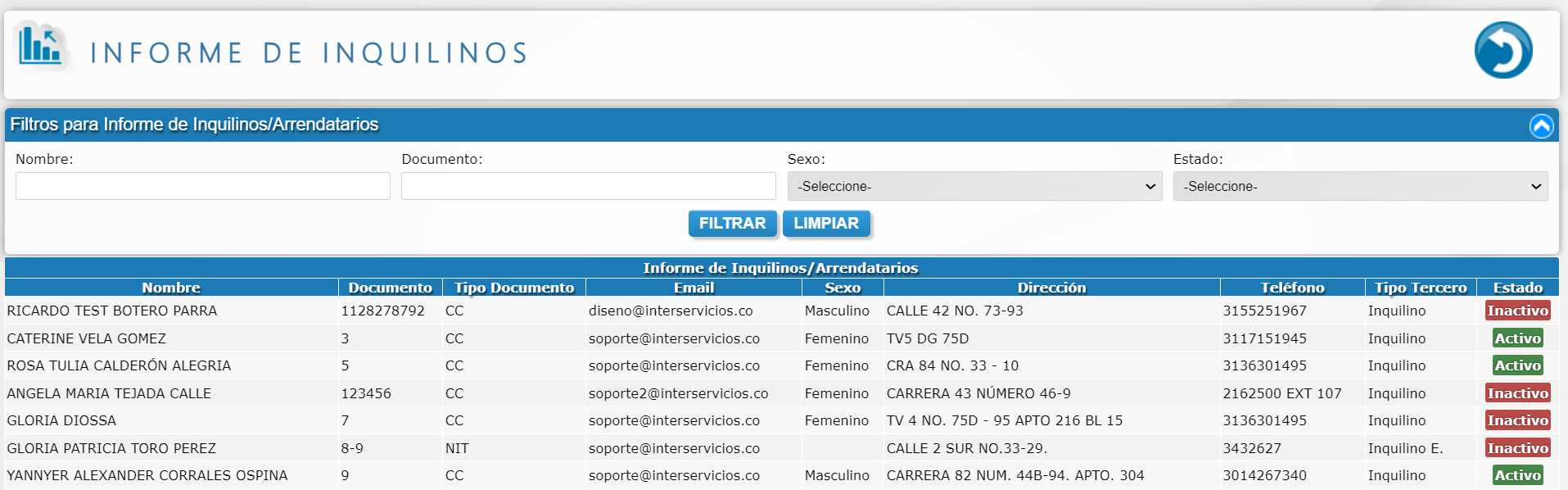Toggle Inactivo status for Gloria Diossa

point(1517,420)
